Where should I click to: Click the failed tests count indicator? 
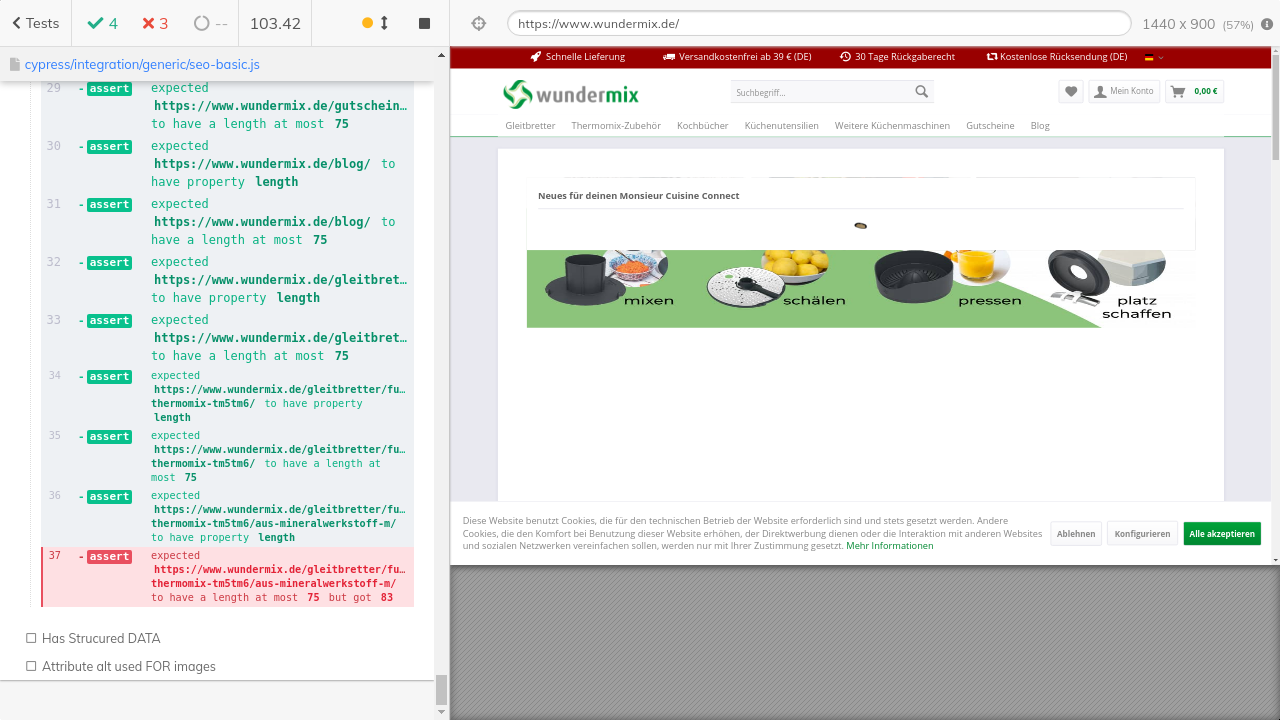pos(155,23)
